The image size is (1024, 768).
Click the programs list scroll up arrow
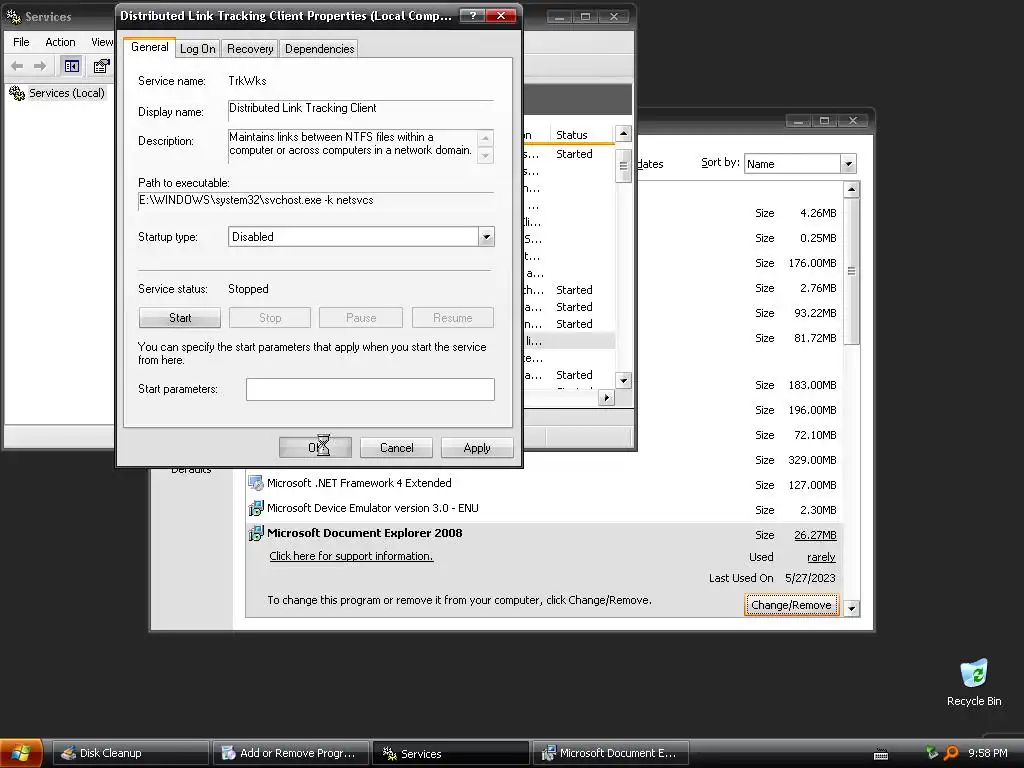coord(851,189)
